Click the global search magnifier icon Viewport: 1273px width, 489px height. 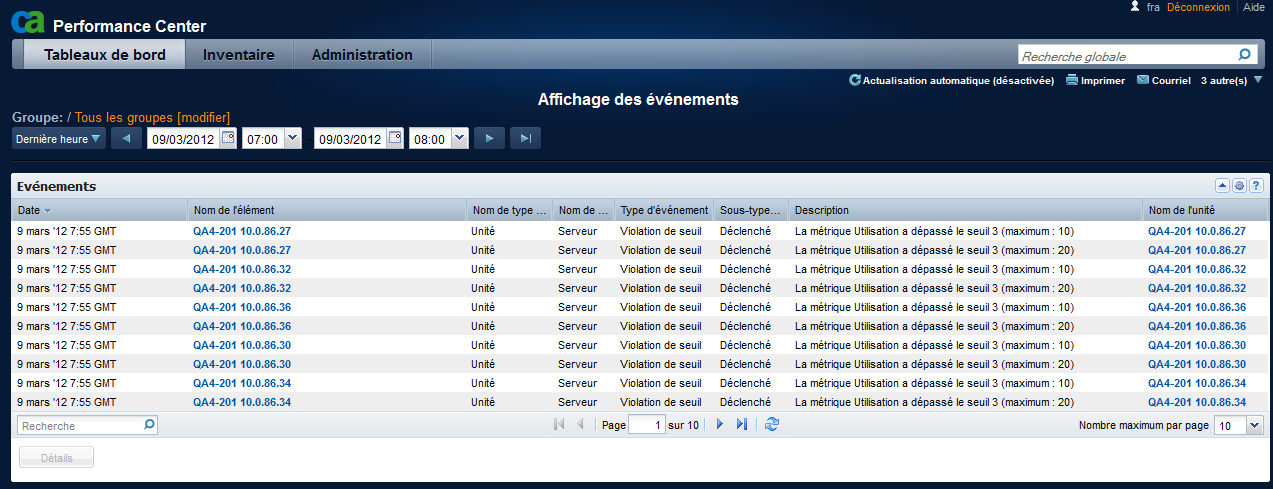pyautogui.click(x=1244, y=56)
